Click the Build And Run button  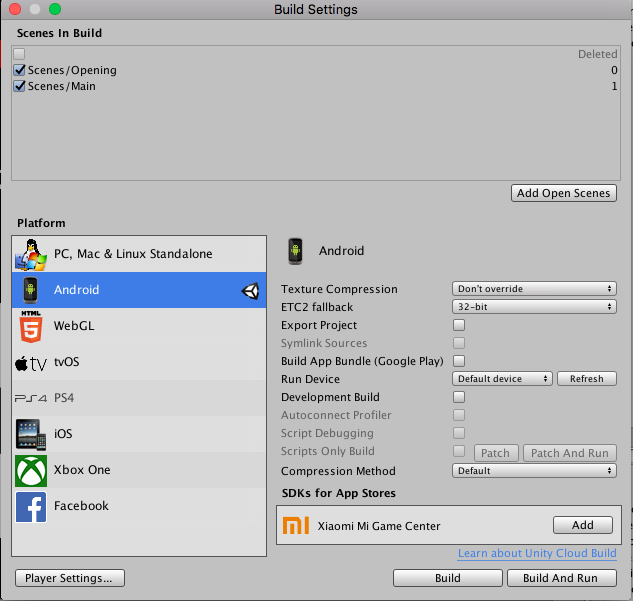tap(562, 578)
